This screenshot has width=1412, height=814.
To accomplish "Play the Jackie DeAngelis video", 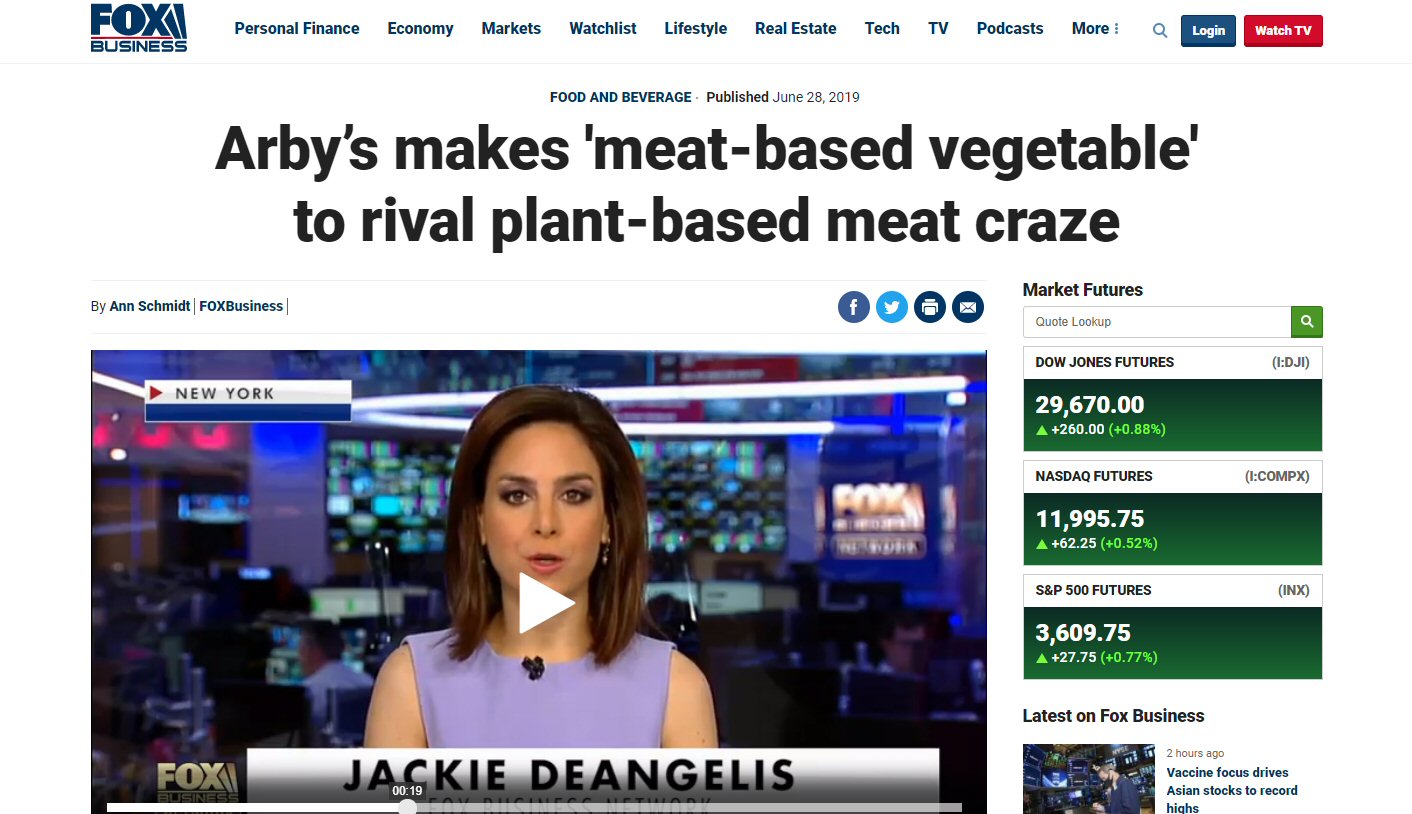I will tap(546, 603).
